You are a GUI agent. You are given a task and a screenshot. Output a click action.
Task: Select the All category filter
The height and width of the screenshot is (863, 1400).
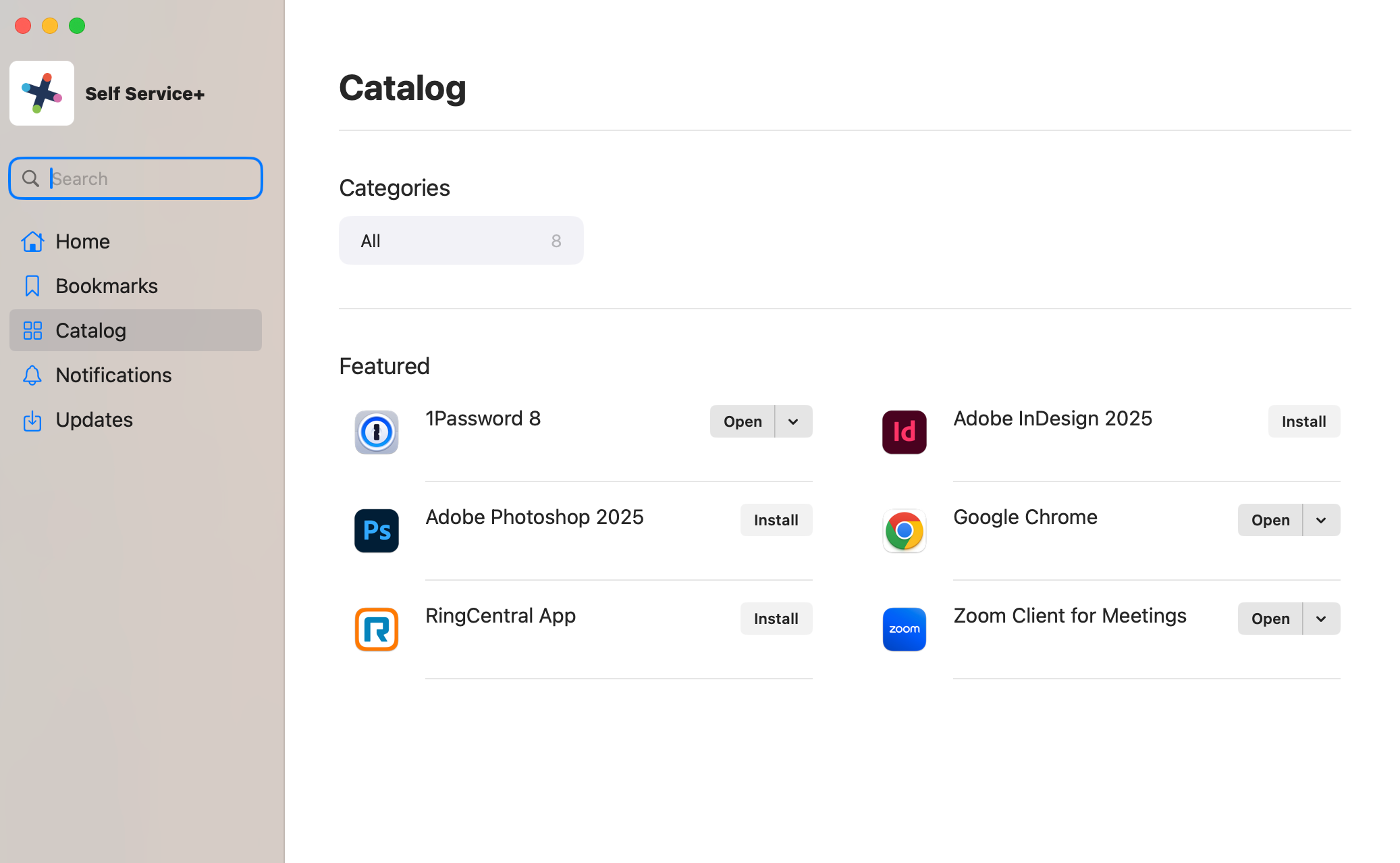click(461, 240)
